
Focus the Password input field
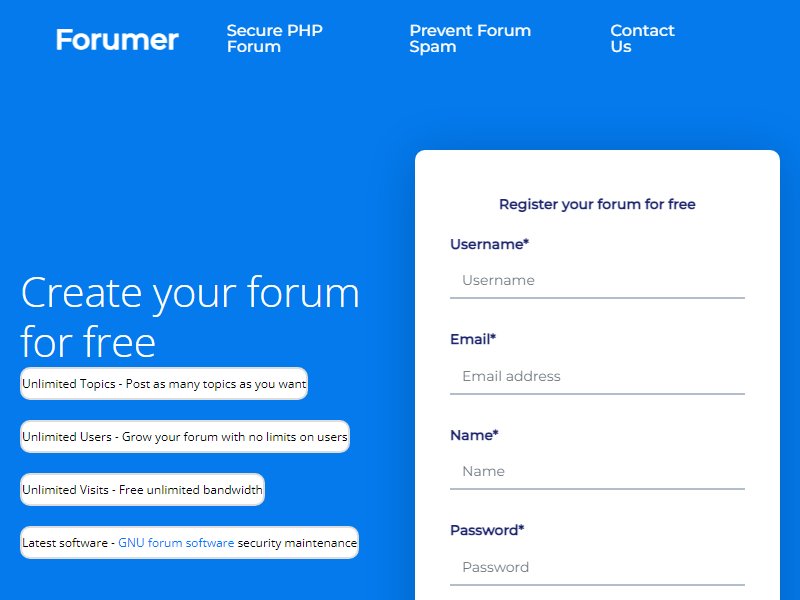(x=597, y=567)
